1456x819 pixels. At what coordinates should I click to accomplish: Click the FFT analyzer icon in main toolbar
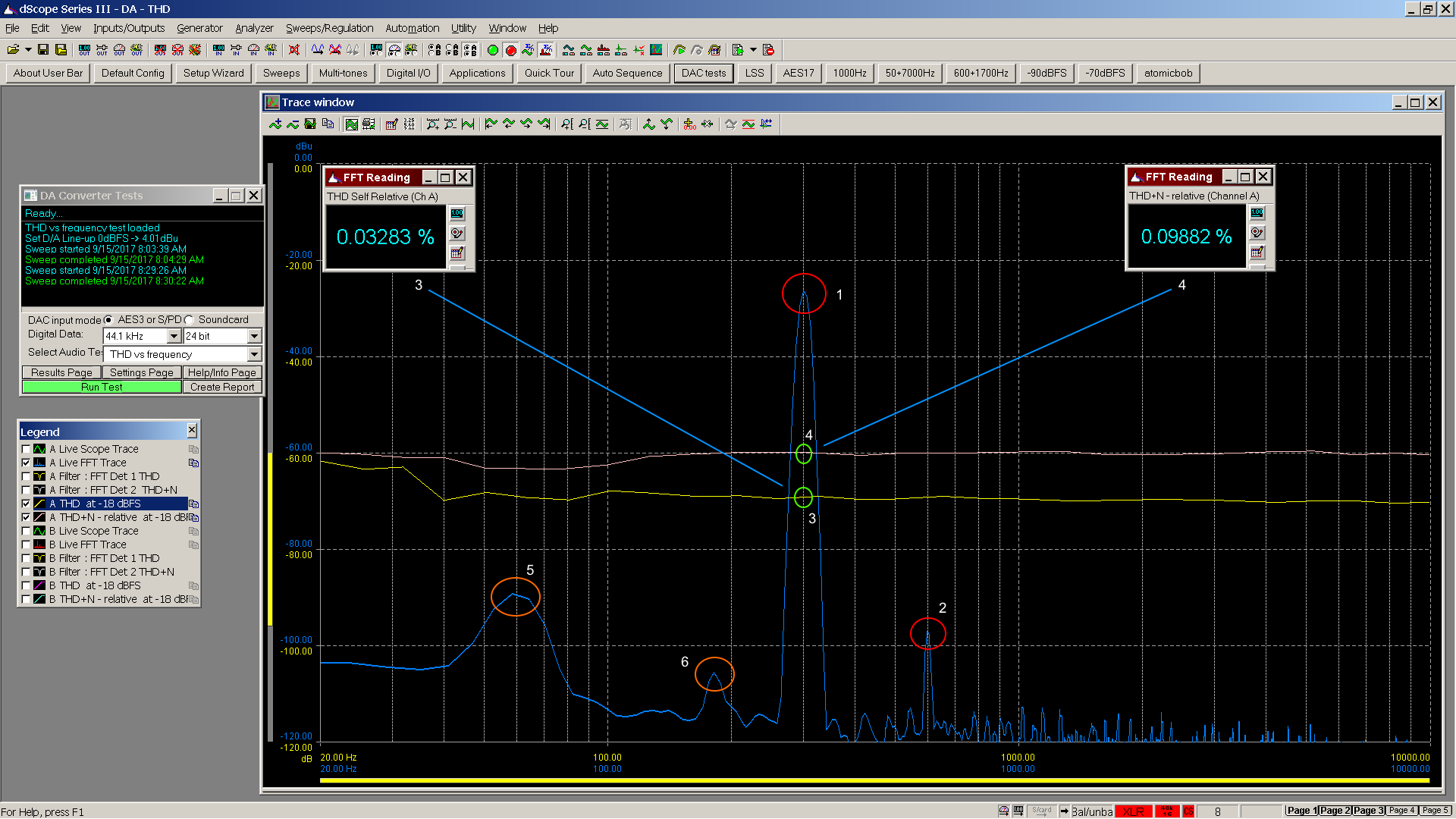546,50
